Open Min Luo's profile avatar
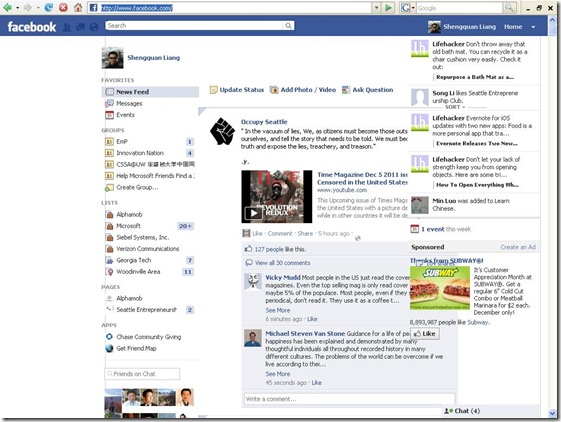561x422 pixels. (420, 205)
